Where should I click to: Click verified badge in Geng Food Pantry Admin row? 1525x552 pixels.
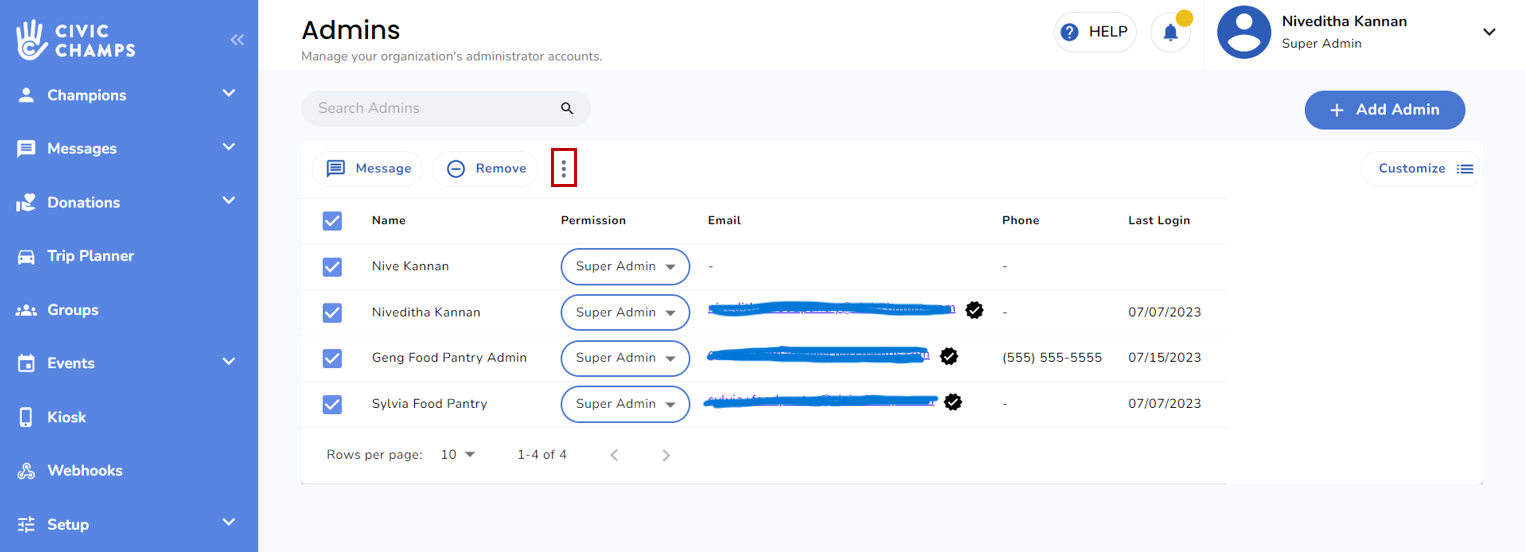point(949,355)
